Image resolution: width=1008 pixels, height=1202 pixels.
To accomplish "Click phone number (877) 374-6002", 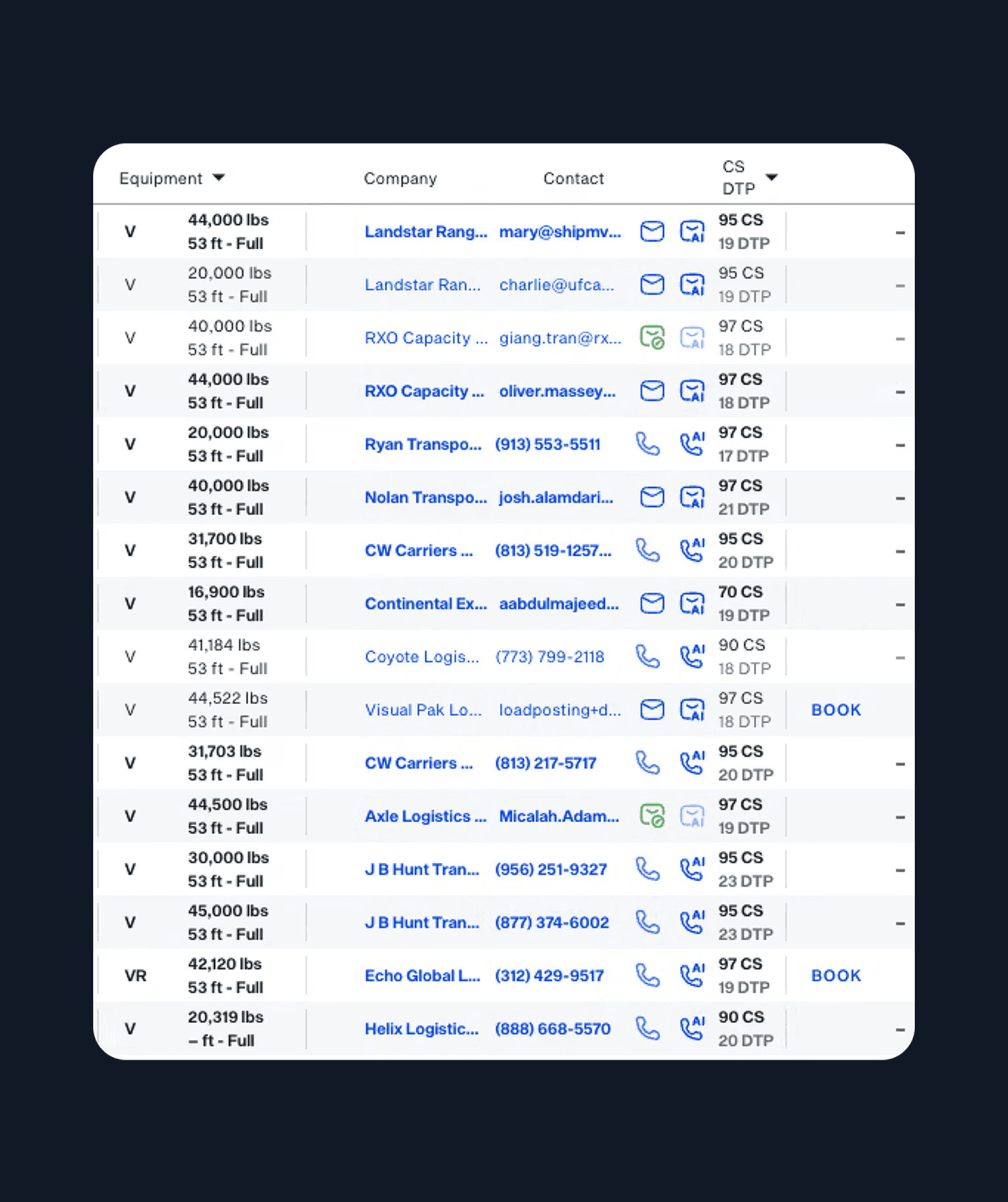I will coord(552,922).
